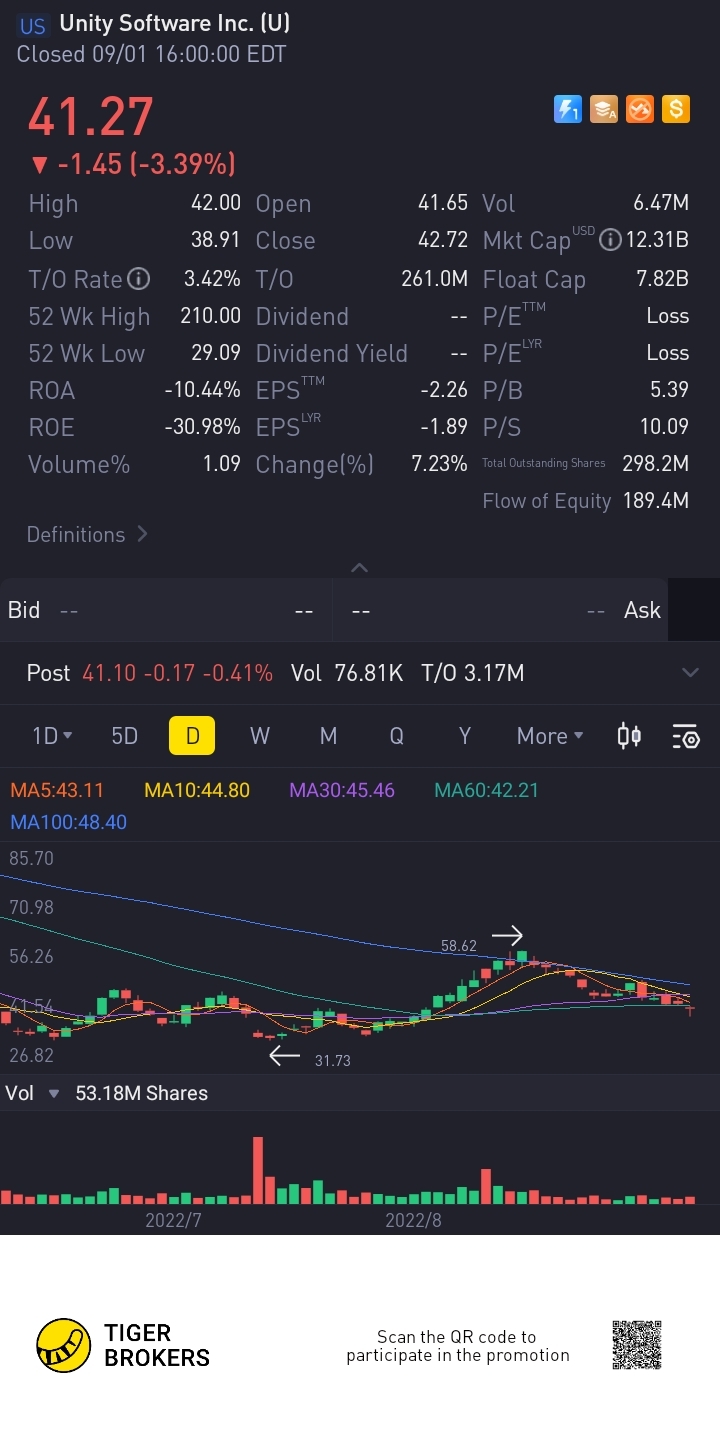Tap the 52 Wk High value 210.00

[x=211, y=316]
